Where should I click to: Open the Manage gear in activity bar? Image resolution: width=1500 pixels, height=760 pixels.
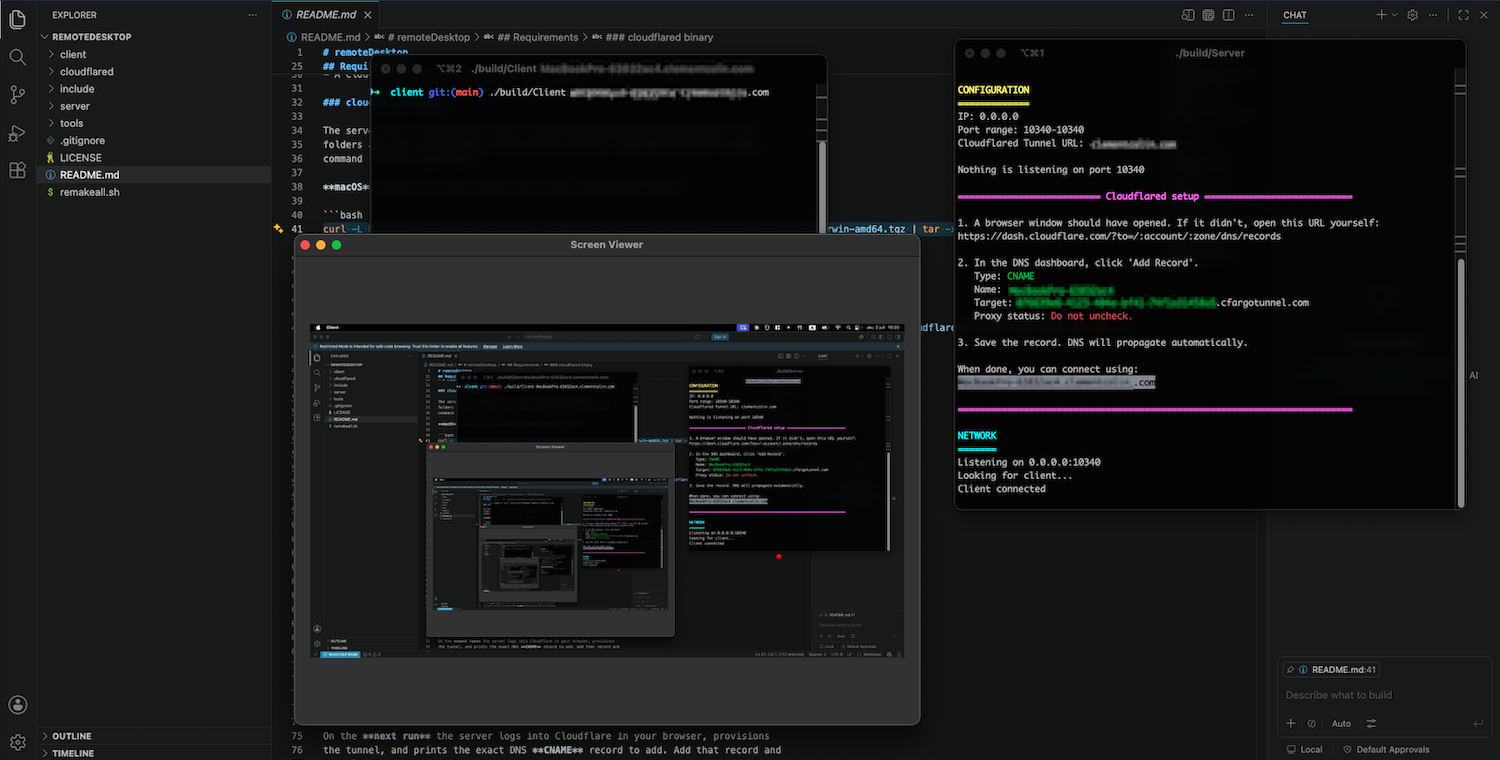pos(17,742)
